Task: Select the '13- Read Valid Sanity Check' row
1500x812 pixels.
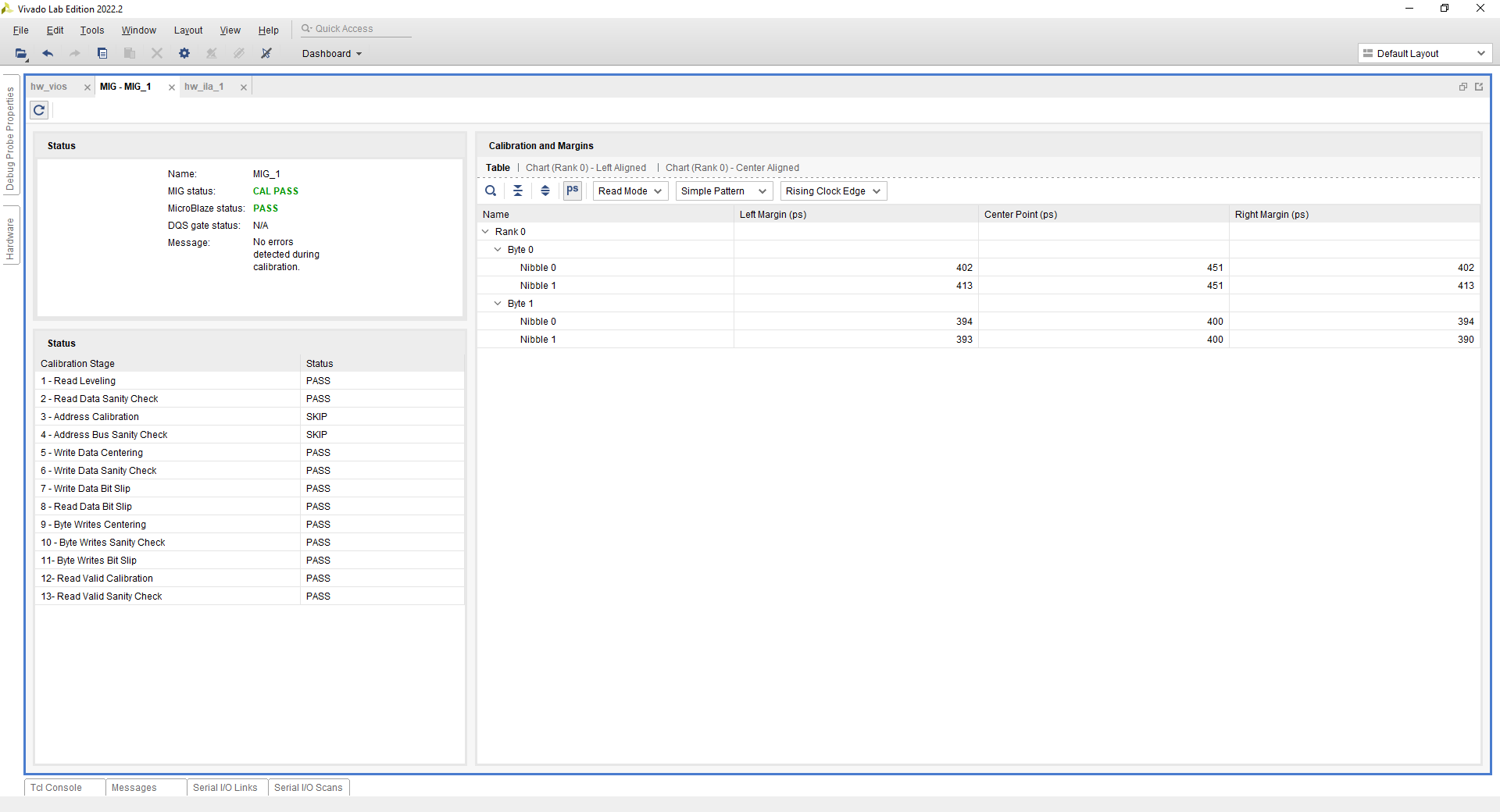Action: (250, 597)
